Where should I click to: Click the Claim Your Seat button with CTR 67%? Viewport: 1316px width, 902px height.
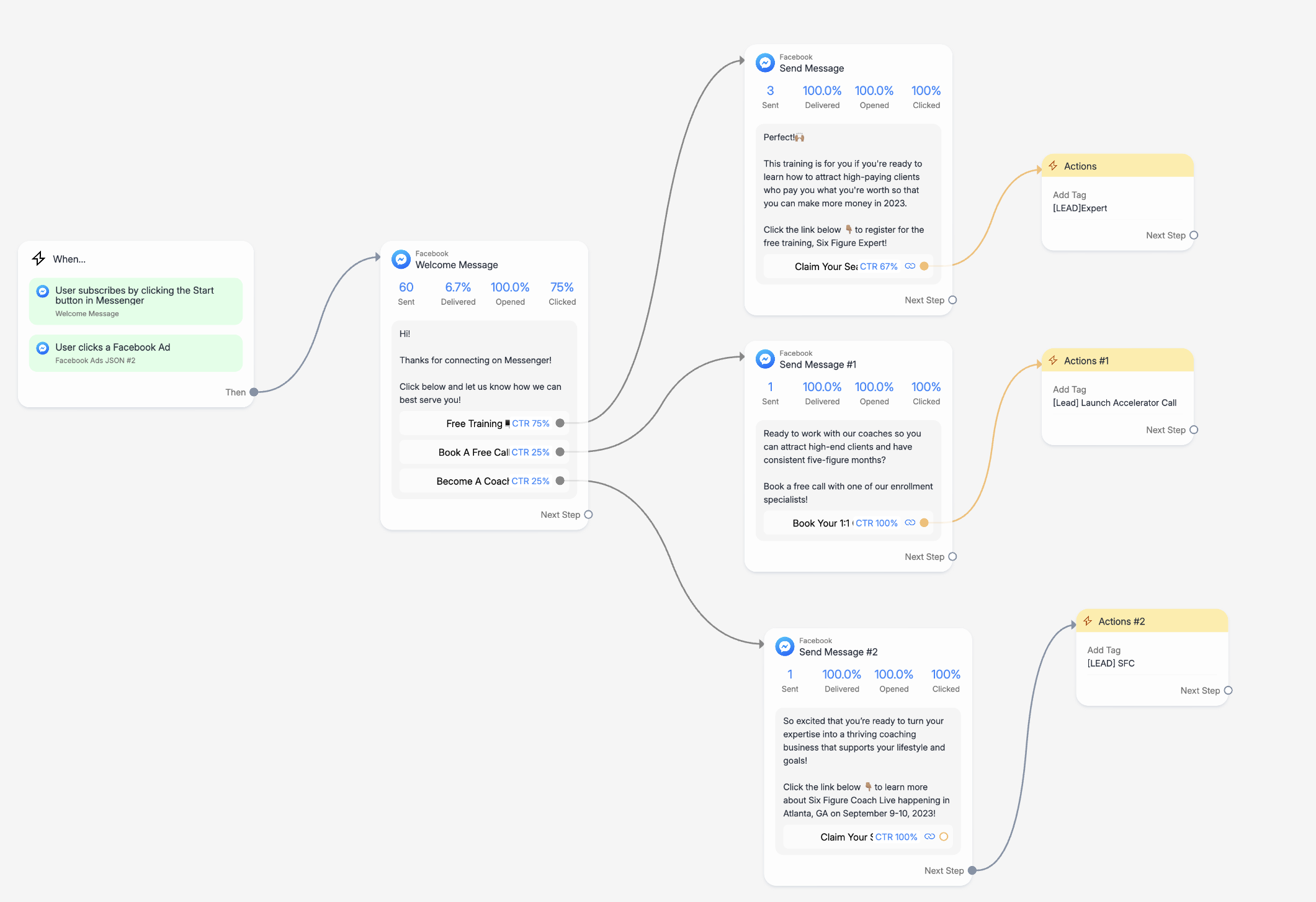pyautogui.click(x=848, y=266)
